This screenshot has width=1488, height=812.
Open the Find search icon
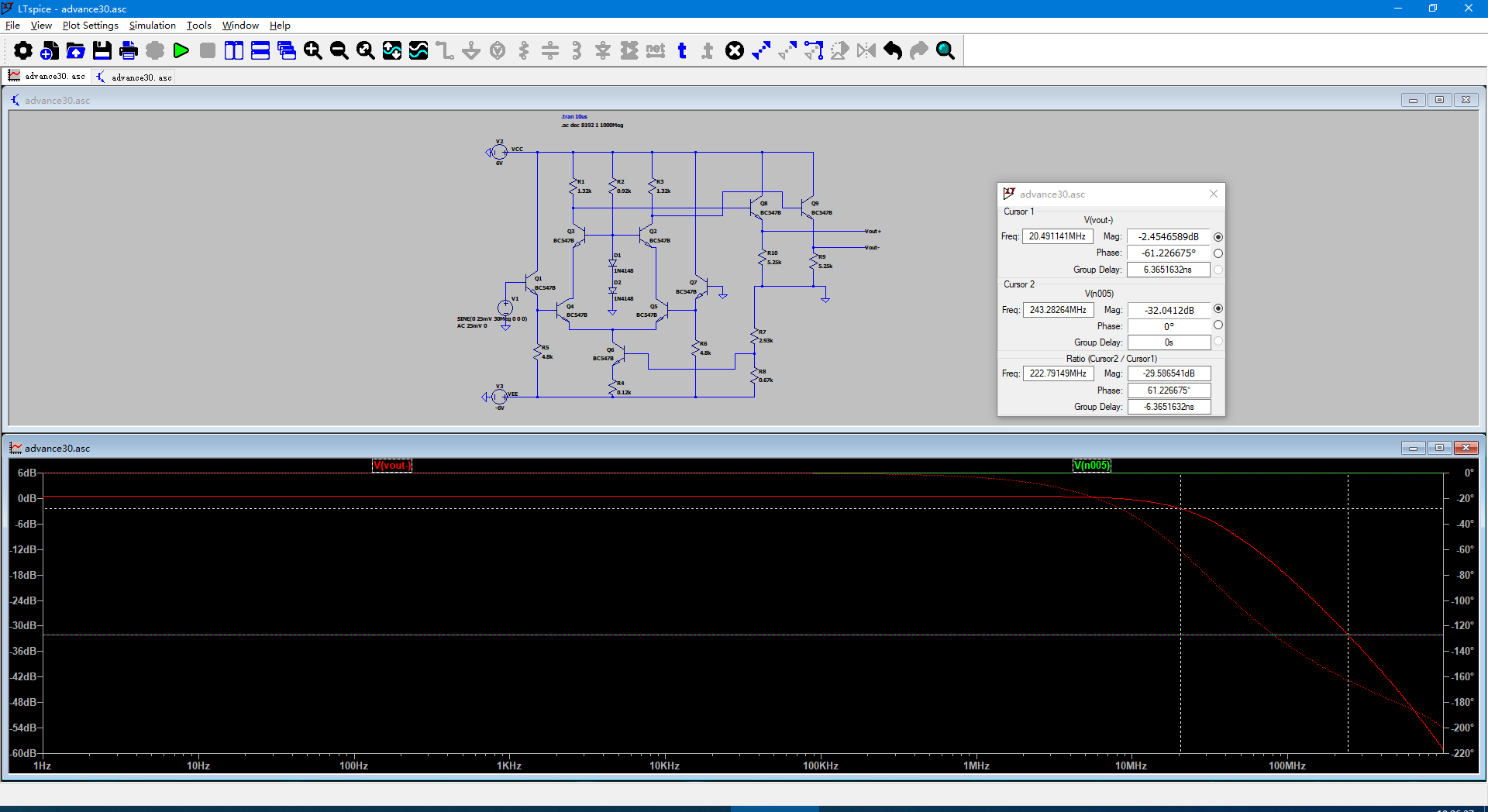[945, 50]
